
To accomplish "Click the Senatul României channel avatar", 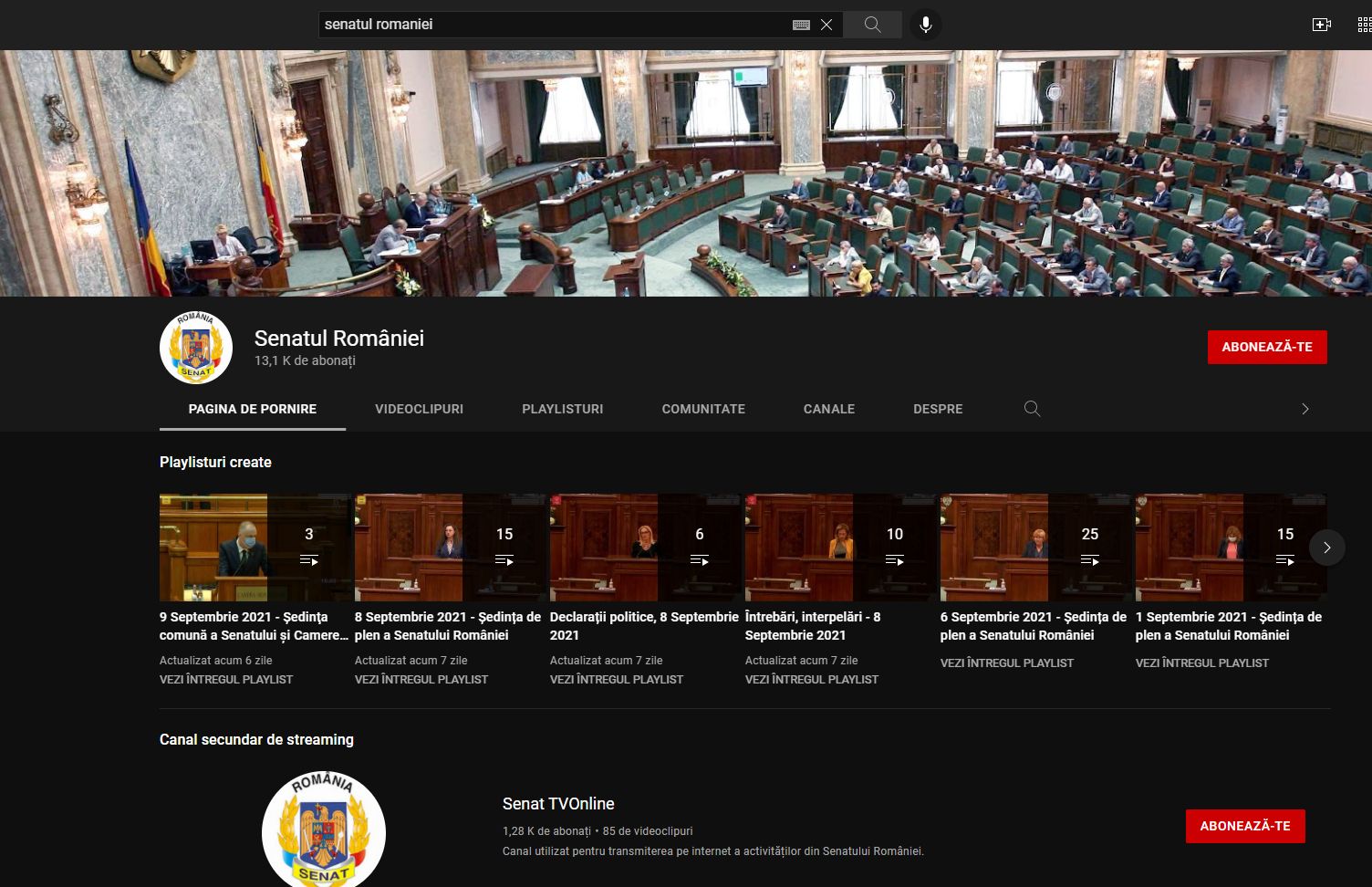I will point(196,348).
